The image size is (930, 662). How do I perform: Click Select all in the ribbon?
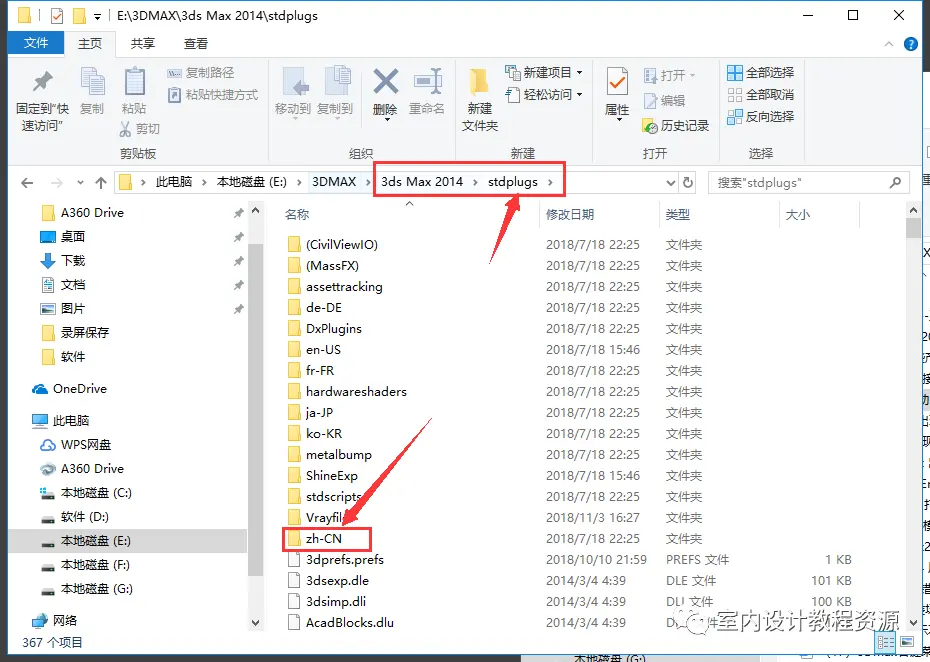(x=760, y=73)
